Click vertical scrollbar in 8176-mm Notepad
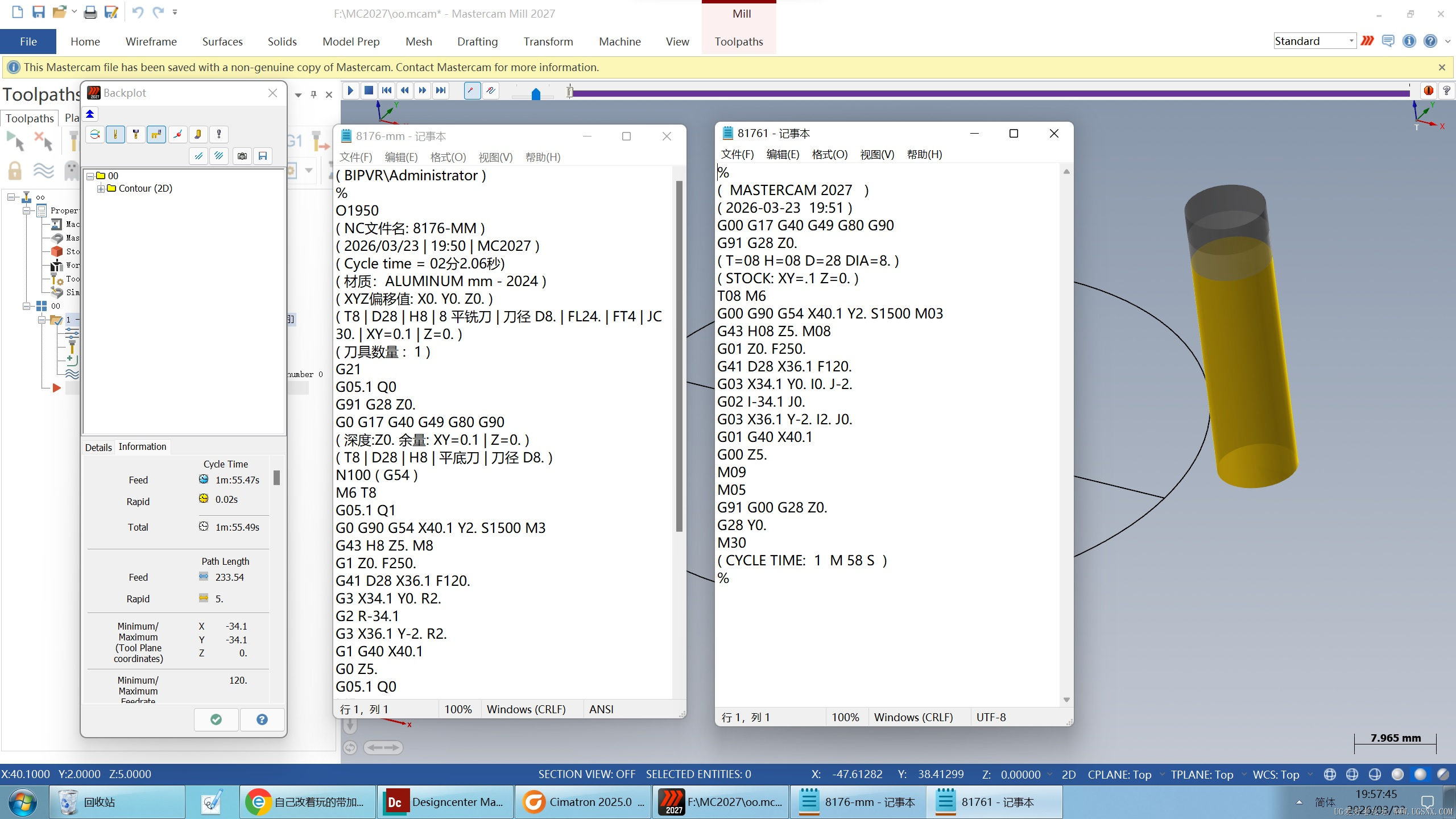Screen dimensions: 1456x819 (679, 355)
